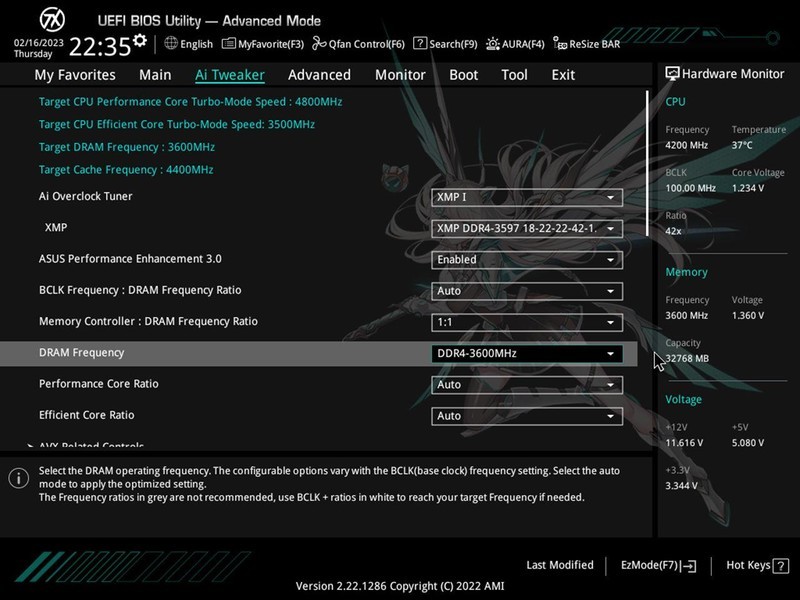This screenshot has height=600, width=800.
Task: Open the DRAM Frequency DDR4-3600MHz dropdown
Action: tap(527, 354)
